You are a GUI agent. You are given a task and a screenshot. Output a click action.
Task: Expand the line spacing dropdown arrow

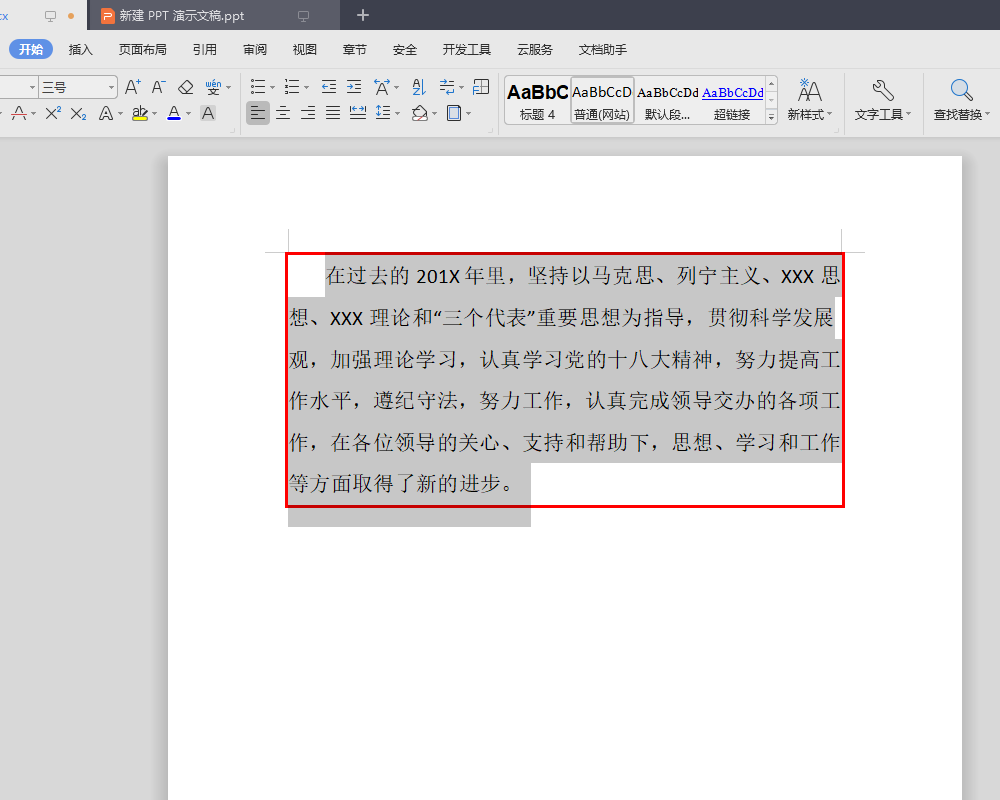397,114
